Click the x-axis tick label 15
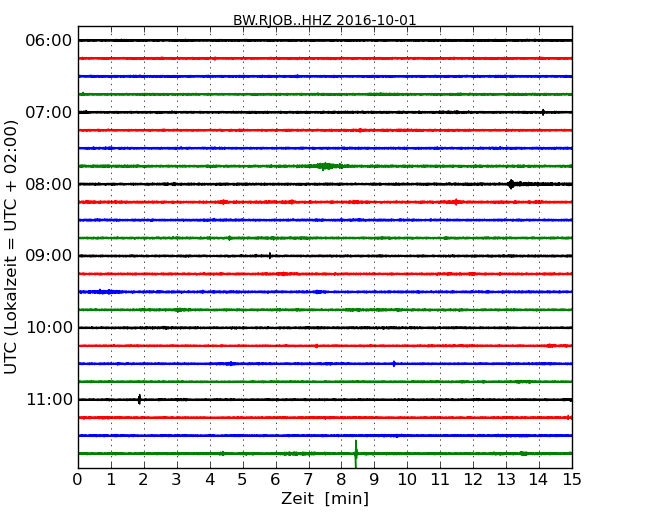650x520 pixels. click(x=572, y=480)
